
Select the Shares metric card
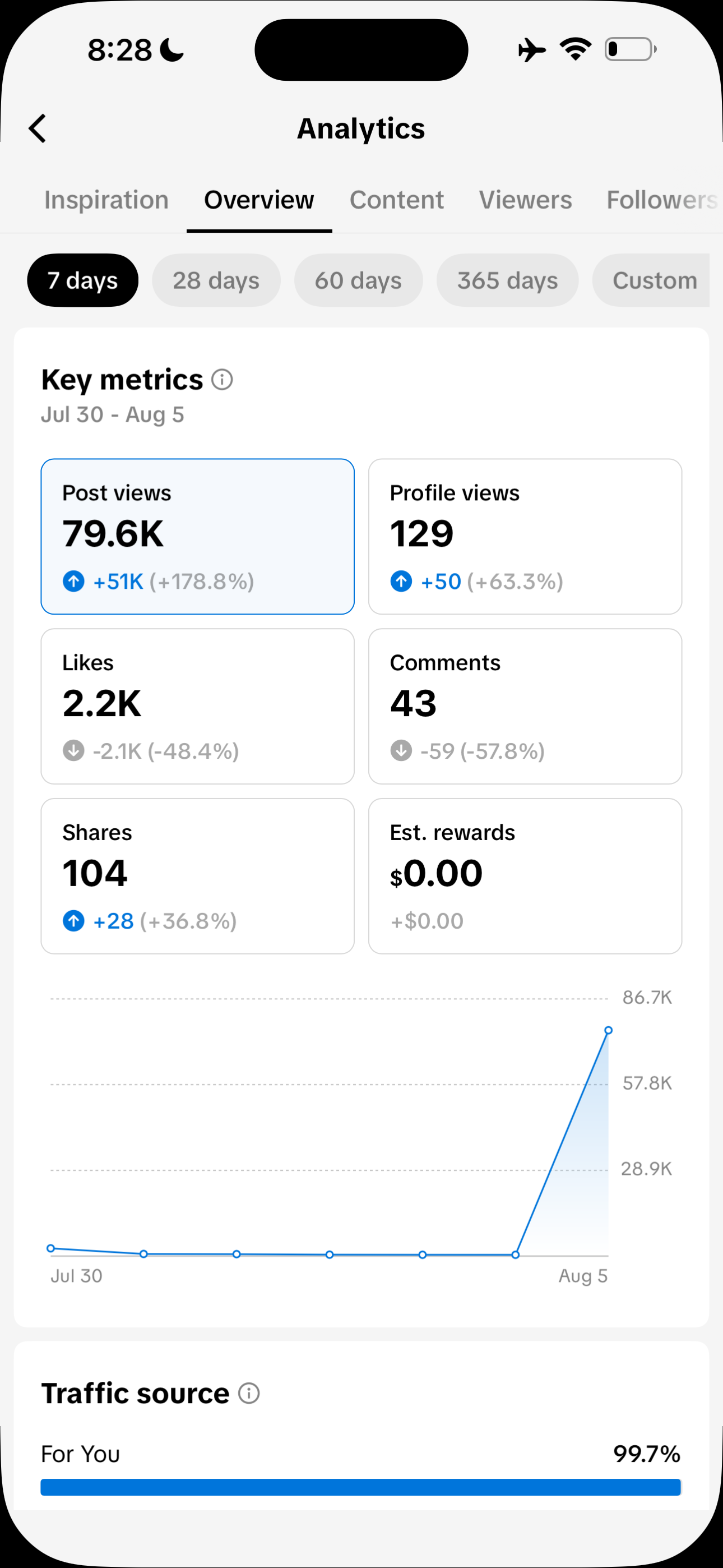[198, 876]
